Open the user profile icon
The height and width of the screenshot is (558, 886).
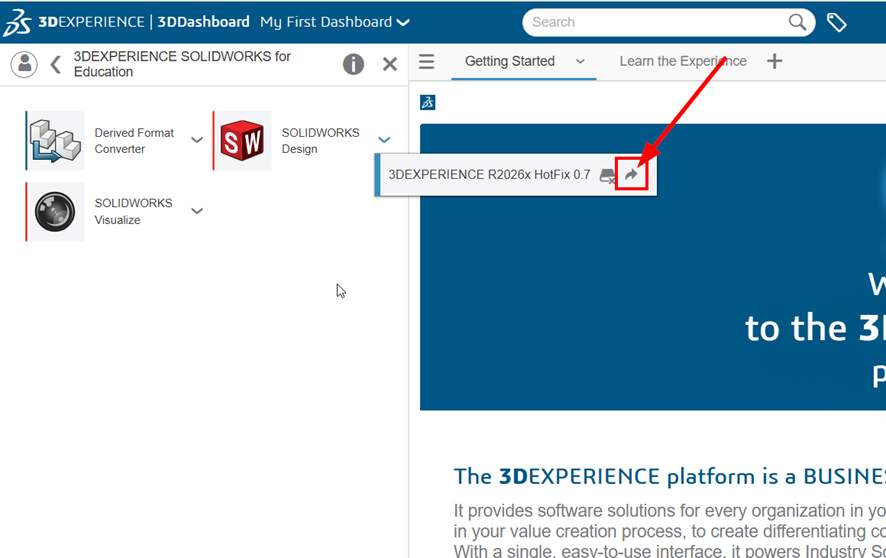[x=24, y=64]
